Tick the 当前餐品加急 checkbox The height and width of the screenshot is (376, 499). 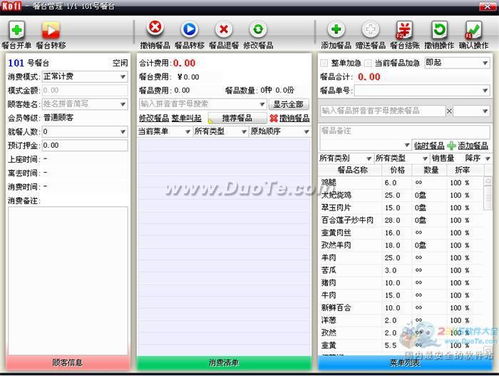coord(368,63)
